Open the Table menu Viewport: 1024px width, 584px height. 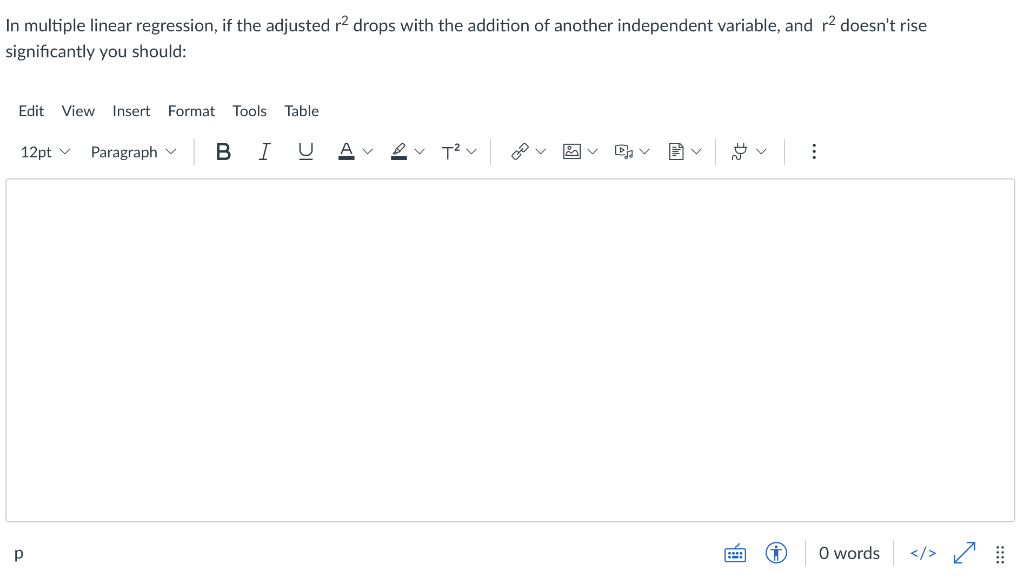[x=302, y=111]
